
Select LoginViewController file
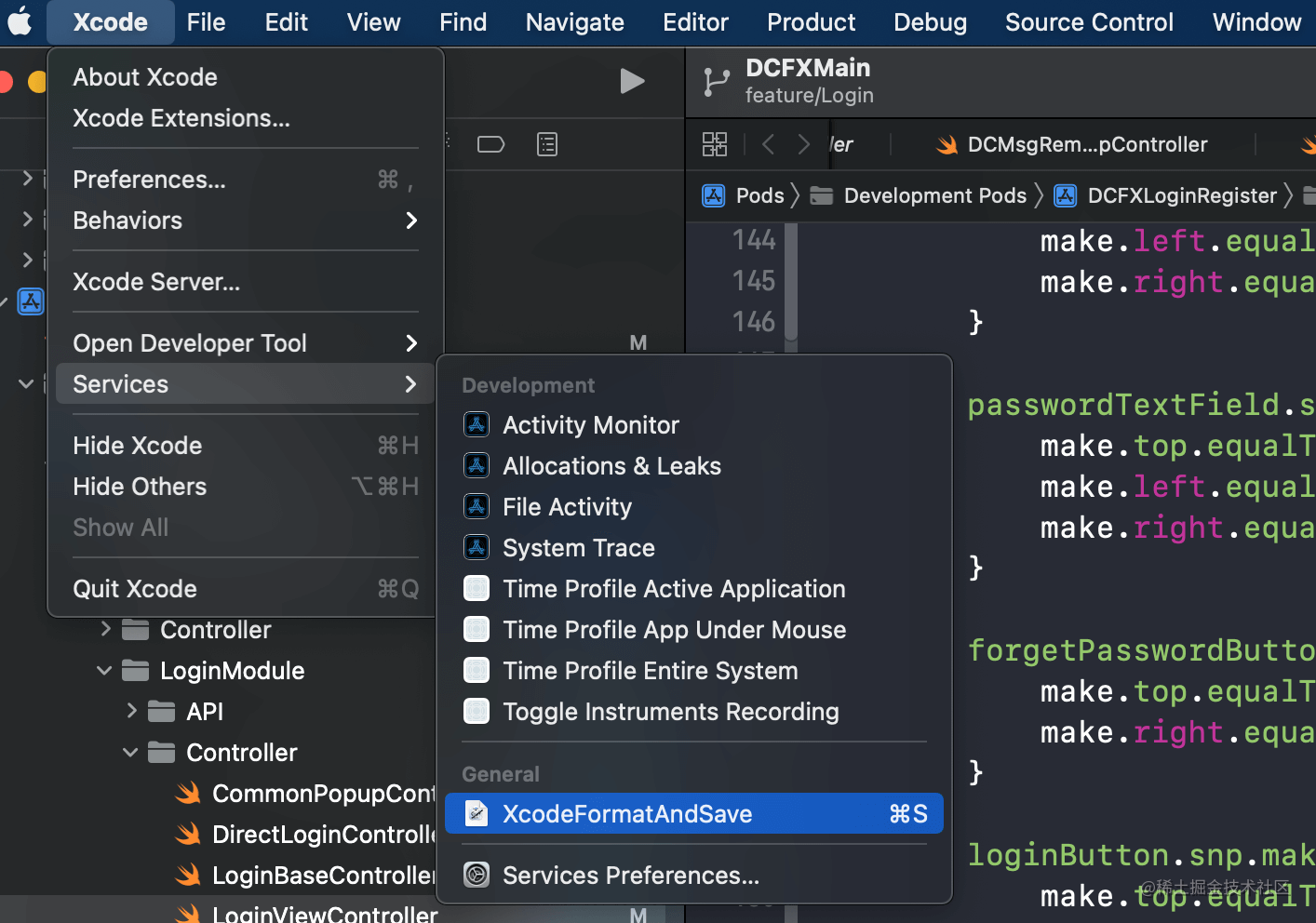tap(325, 913)
